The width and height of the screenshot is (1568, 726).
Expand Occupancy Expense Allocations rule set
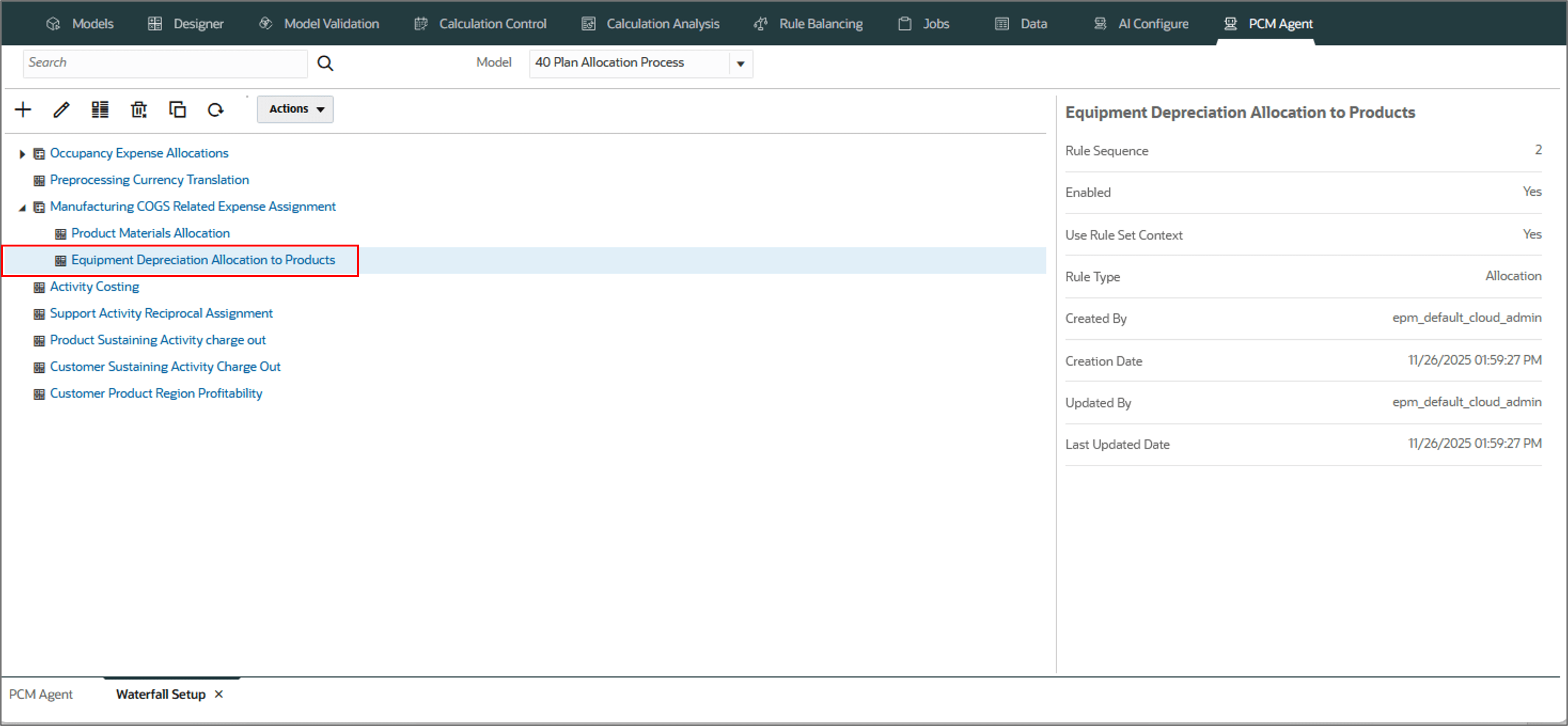point(22,154)
